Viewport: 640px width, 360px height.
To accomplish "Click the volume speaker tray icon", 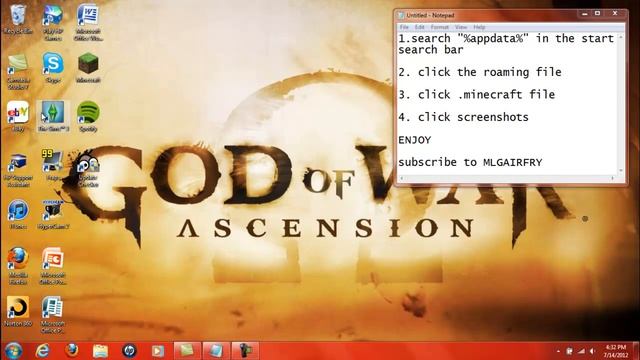I will 592,351.
